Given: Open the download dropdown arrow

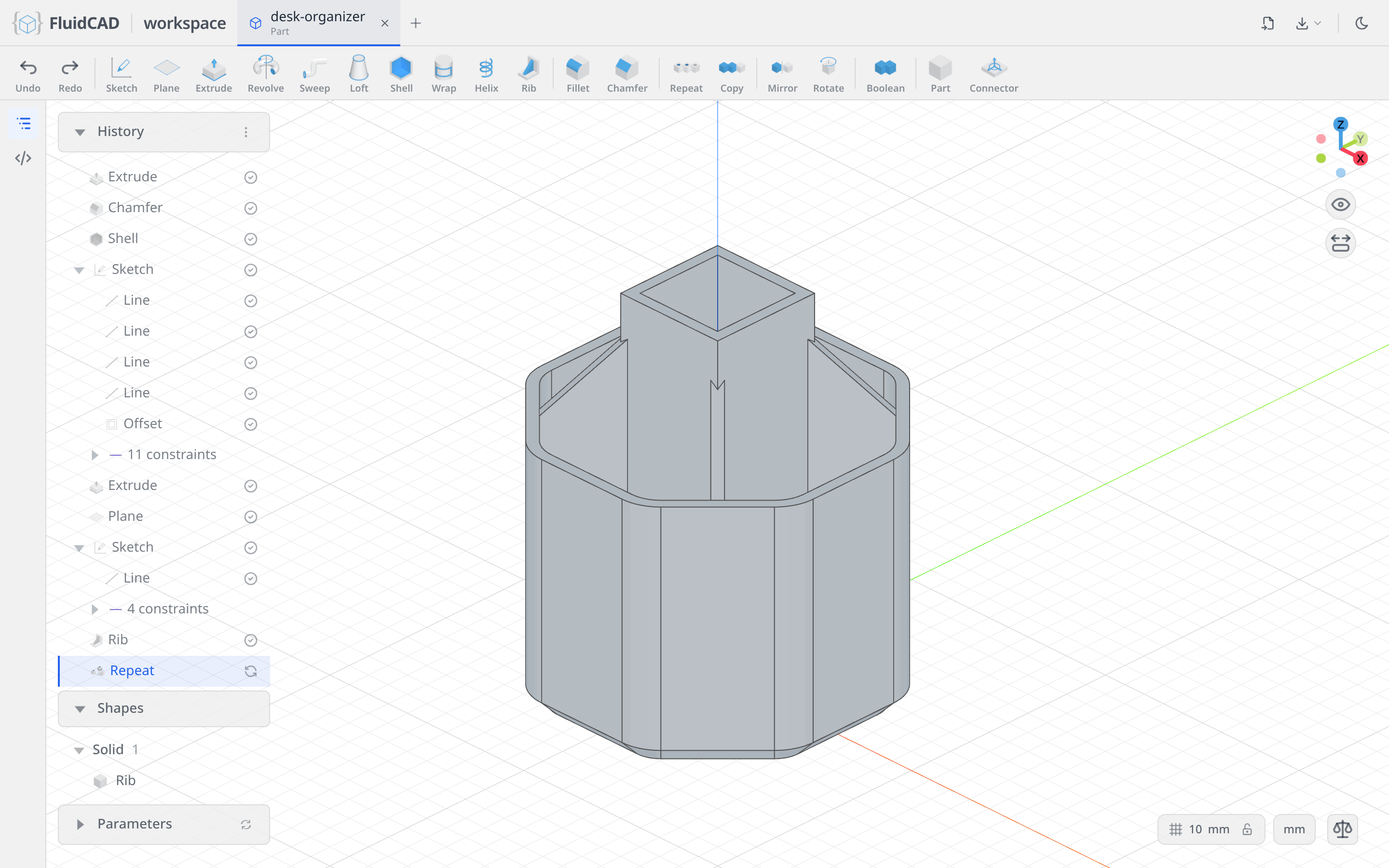Looking at the screenshot, I should pyautogui.click(x=1318, y=23).
